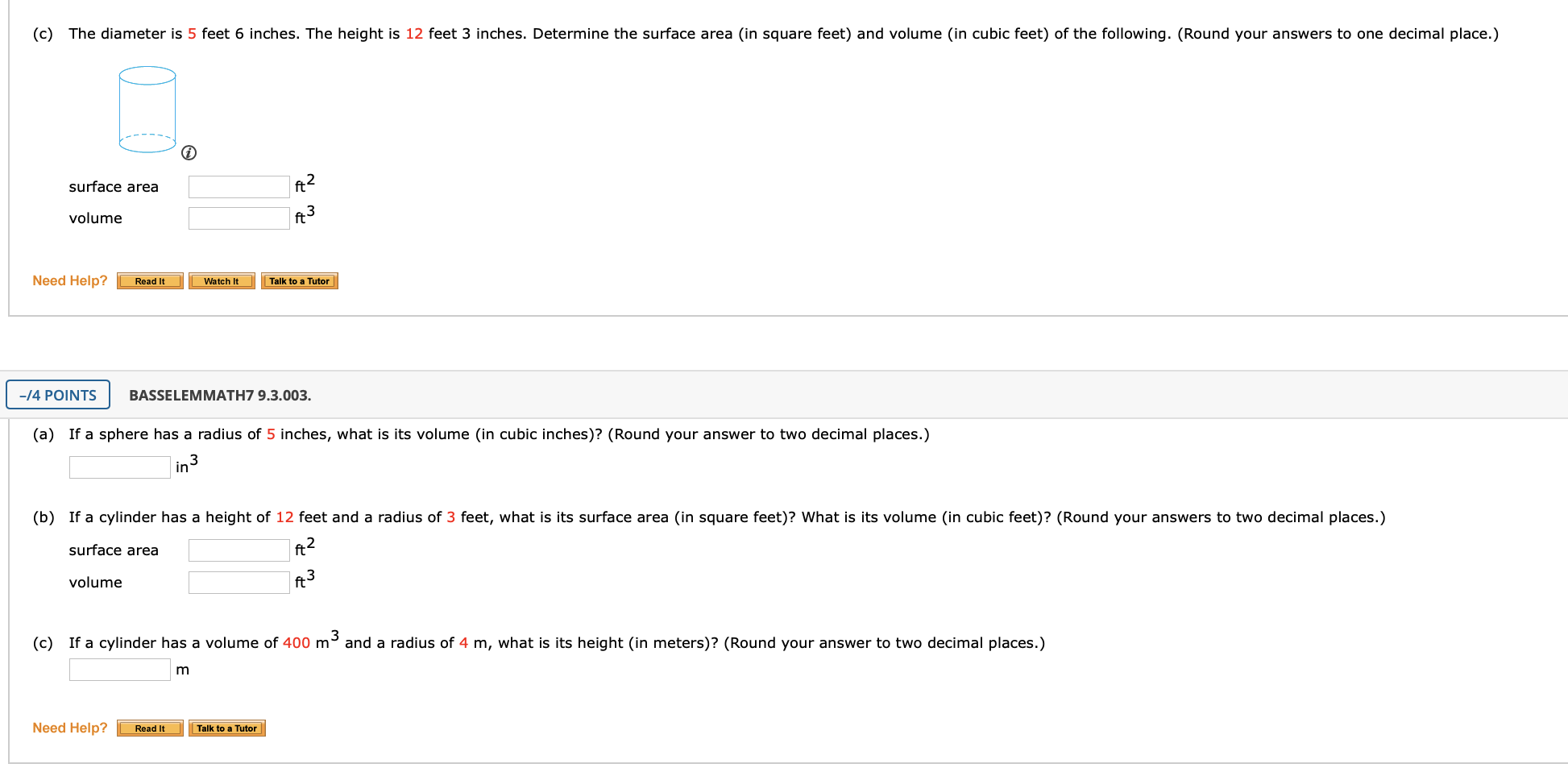Click the info icon beside the cylinder

tap(189, 153)
